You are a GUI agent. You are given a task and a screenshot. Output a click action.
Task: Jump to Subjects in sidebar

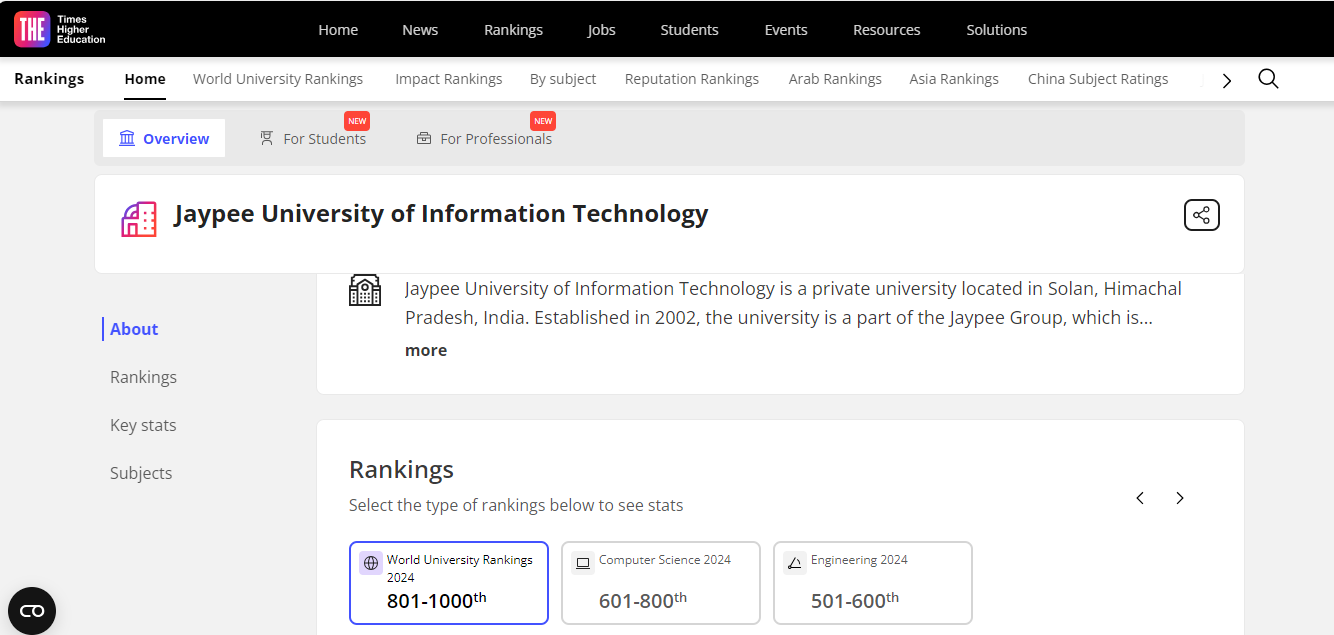click(141, 473)
